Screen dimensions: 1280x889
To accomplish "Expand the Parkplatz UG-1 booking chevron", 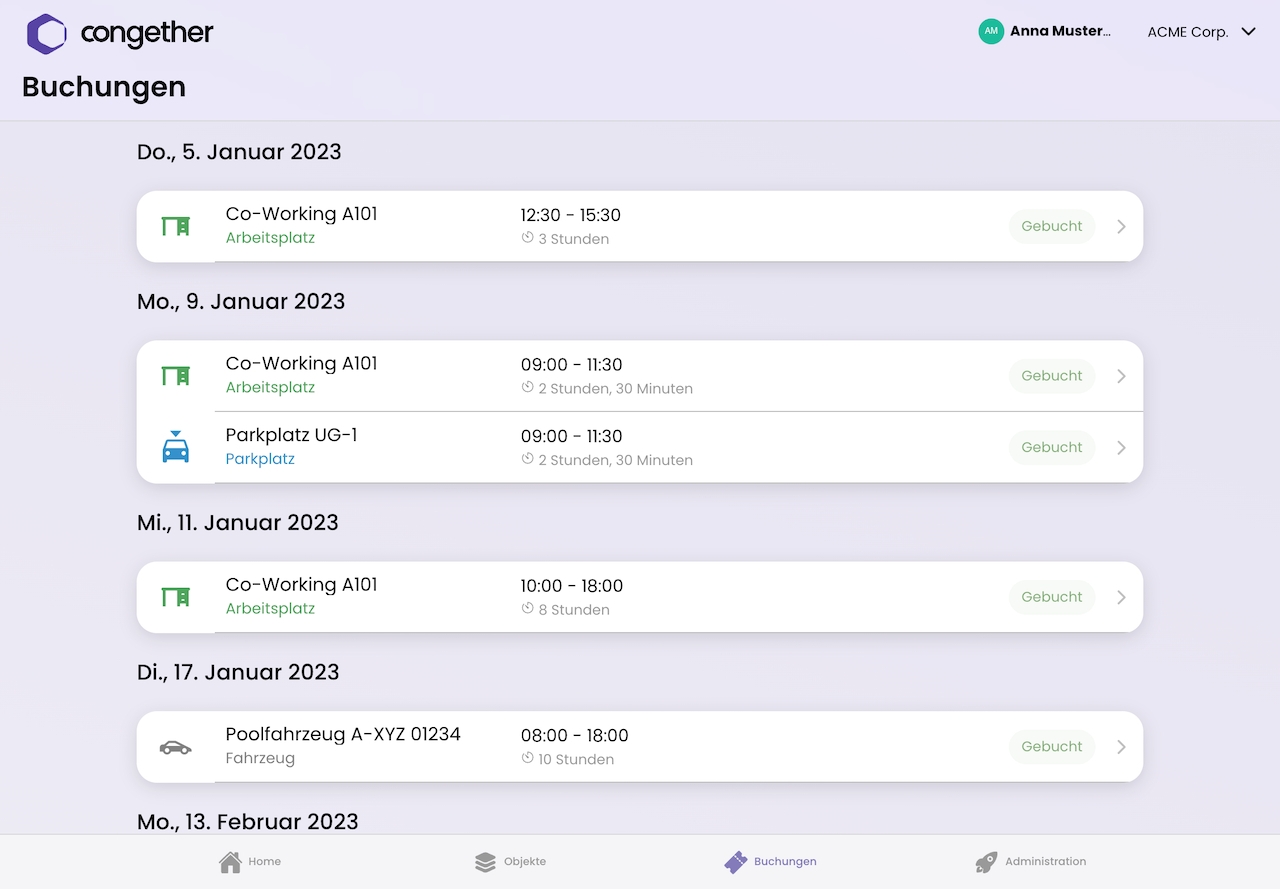I will (1121, 448).
